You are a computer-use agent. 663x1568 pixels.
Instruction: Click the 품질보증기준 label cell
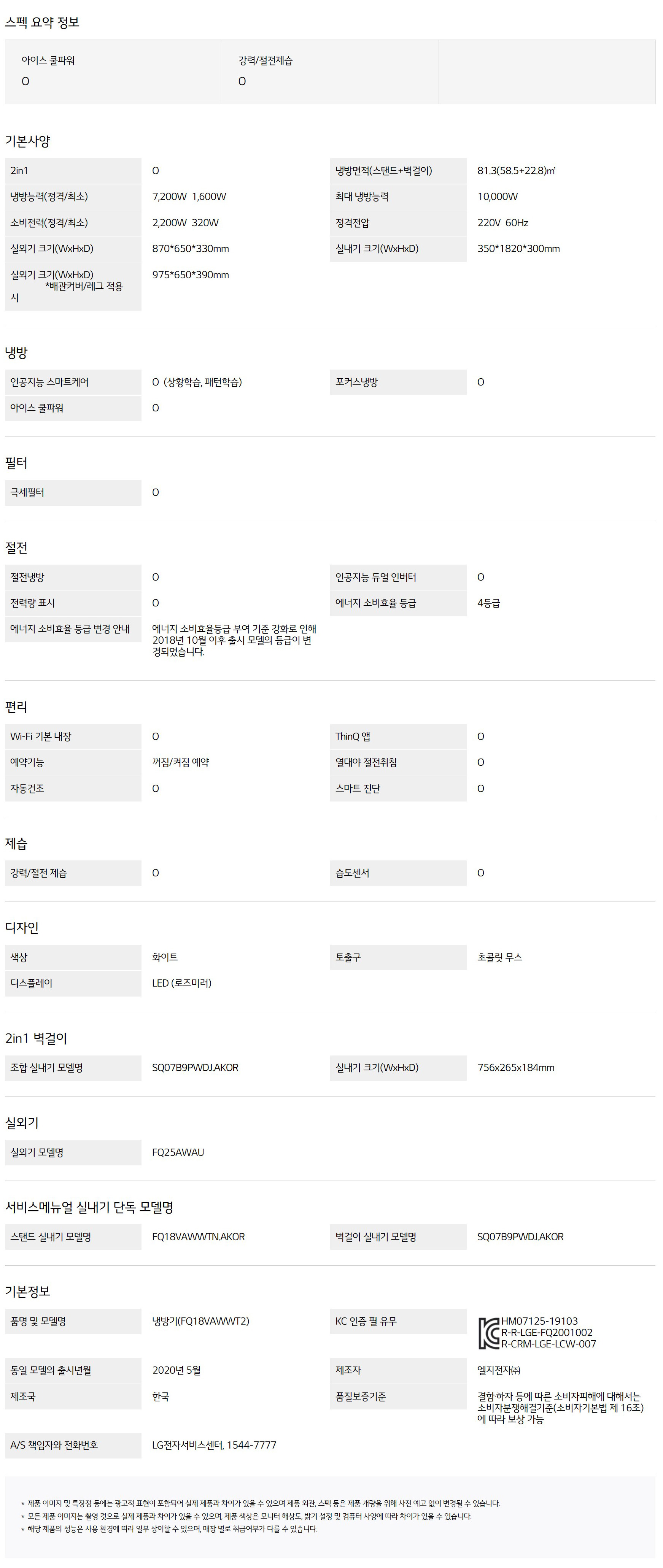[398, 1397]
